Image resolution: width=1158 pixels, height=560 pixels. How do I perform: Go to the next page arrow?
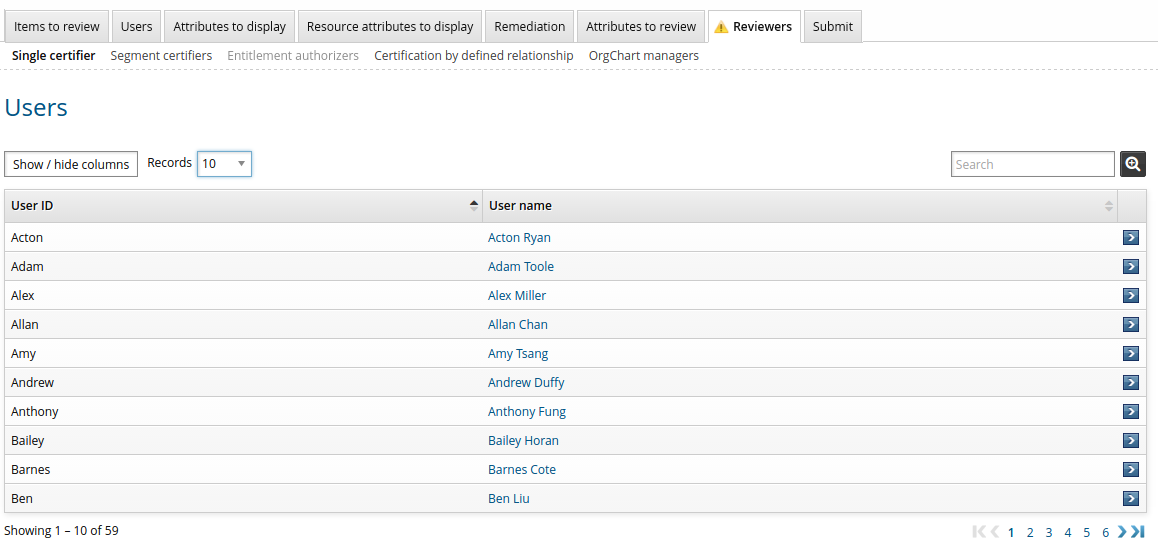click(1122, 532)
